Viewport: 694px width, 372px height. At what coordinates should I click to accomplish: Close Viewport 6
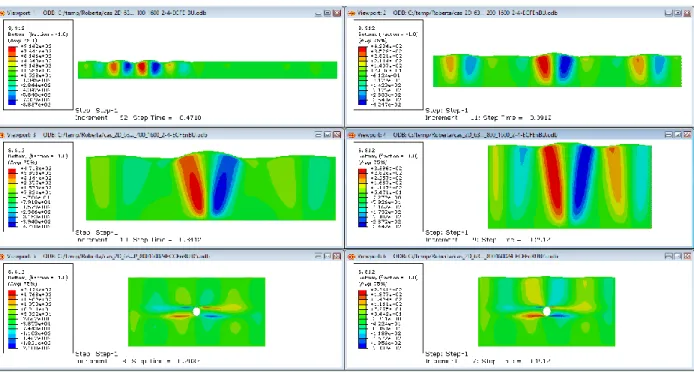click(687, 256)
